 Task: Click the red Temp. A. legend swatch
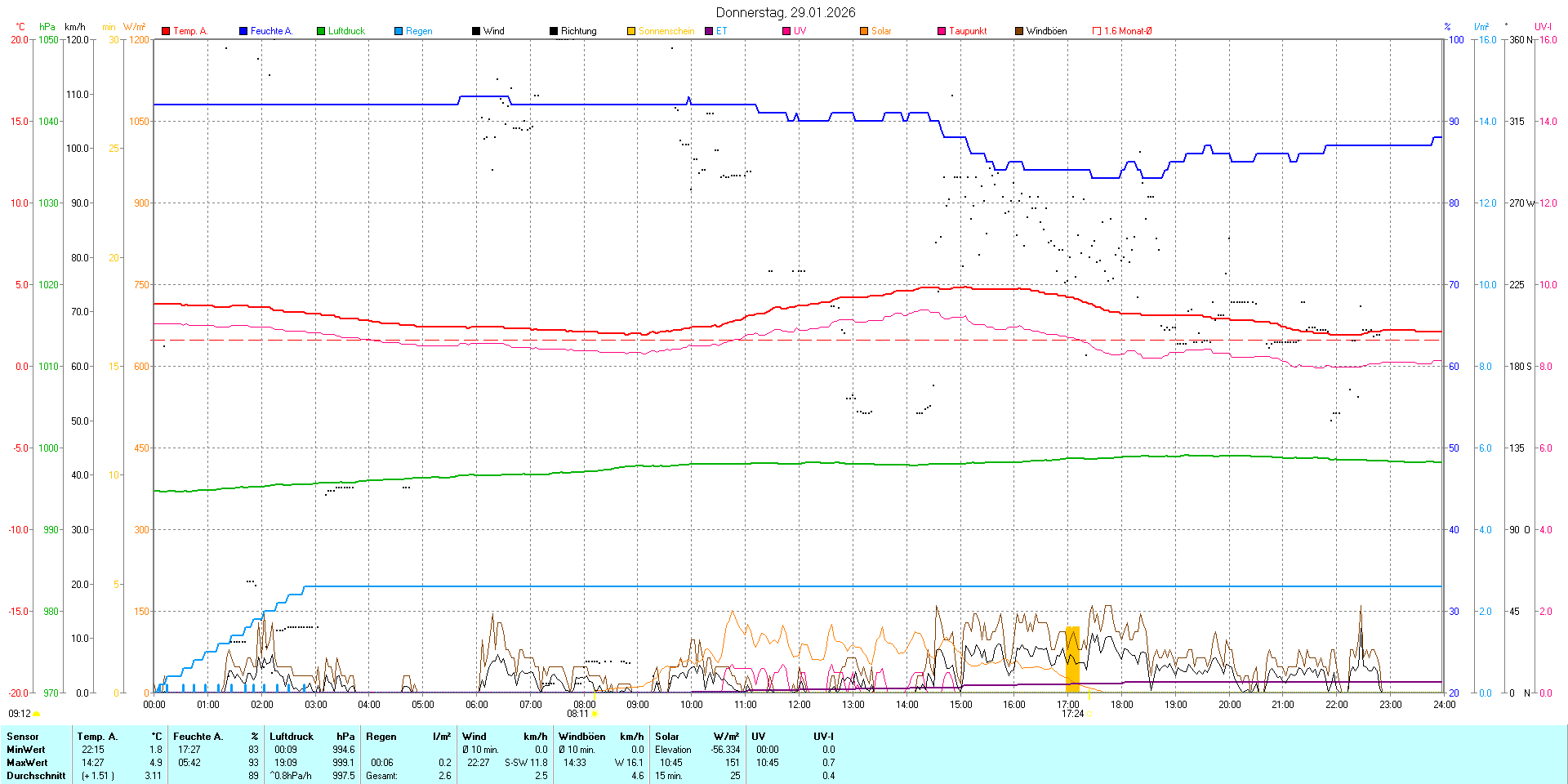click(x=166, y=31)
